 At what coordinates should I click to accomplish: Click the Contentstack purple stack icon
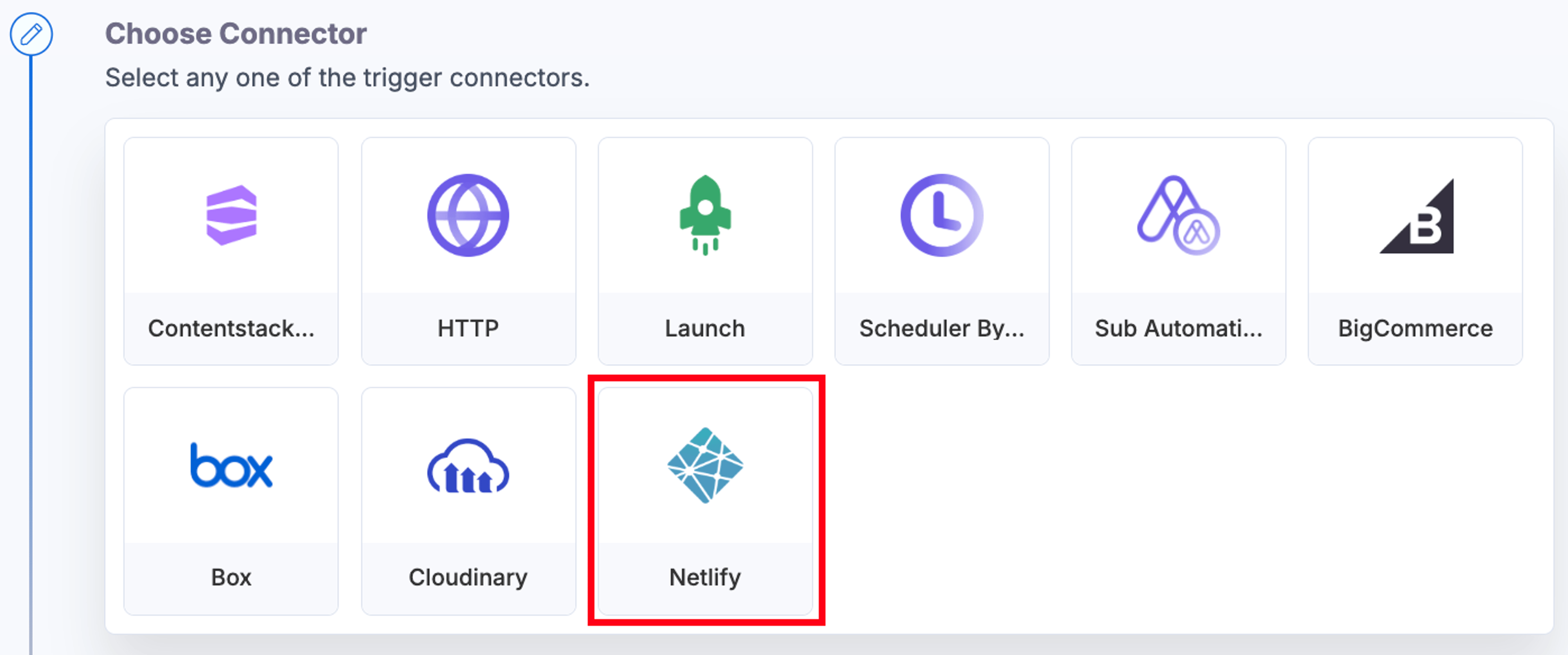pyautogui.click(x=231, y=215)
